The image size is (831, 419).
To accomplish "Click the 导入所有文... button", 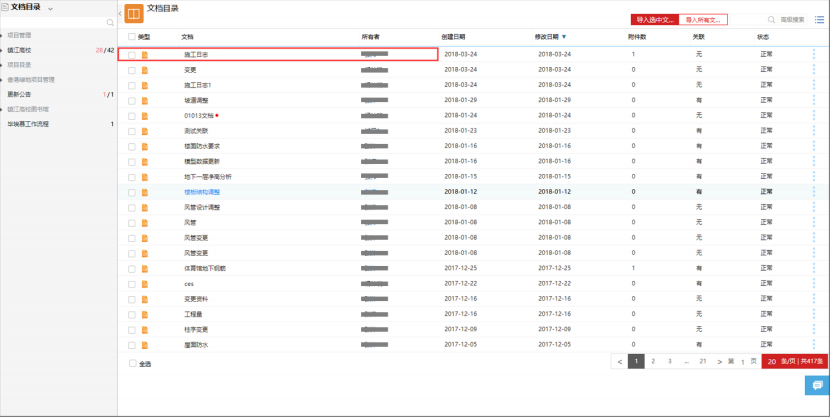I will pyautogui.click(x=703, y=20).
